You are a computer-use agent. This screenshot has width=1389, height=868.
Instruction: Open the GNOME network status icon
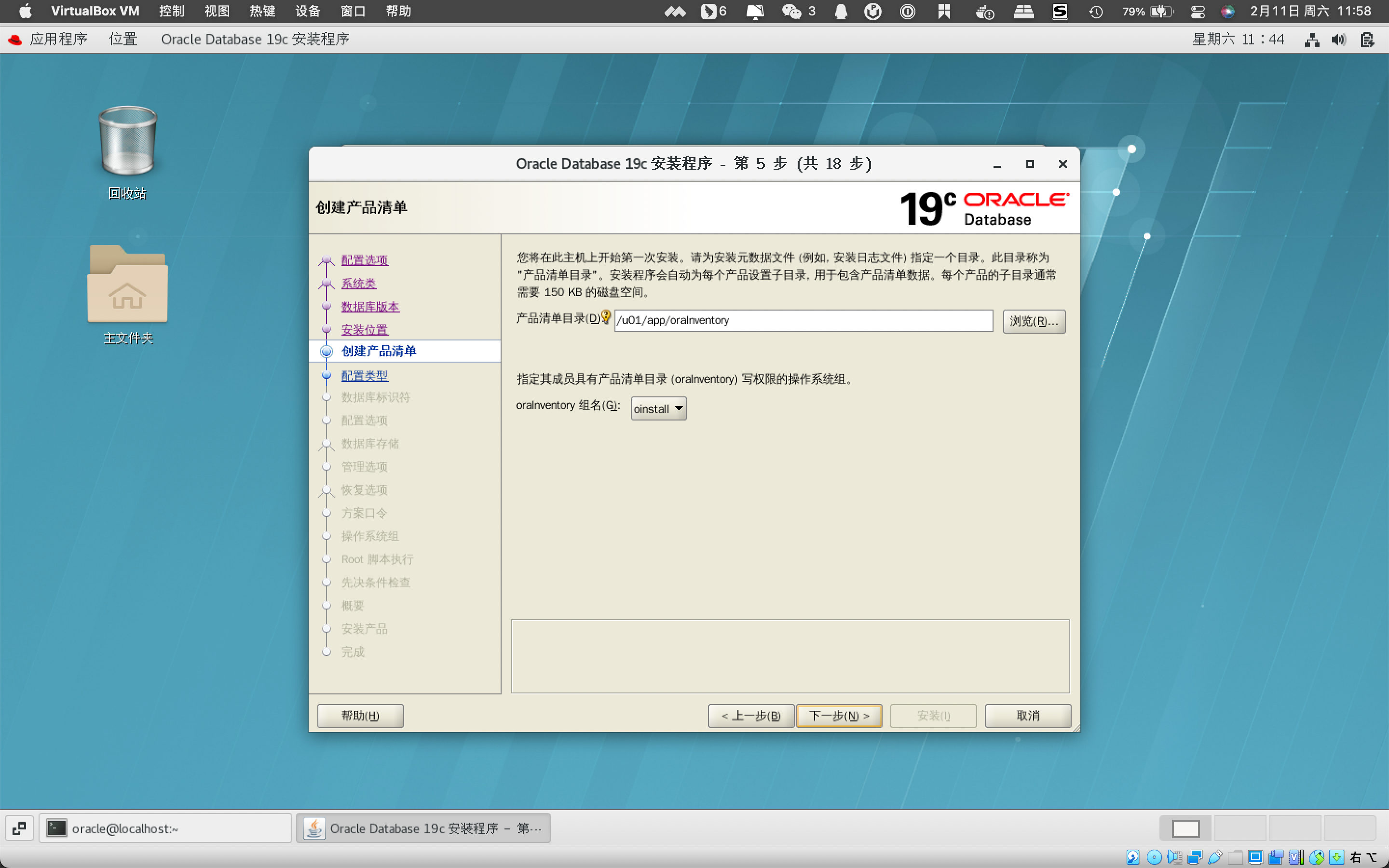(1311, 40)
